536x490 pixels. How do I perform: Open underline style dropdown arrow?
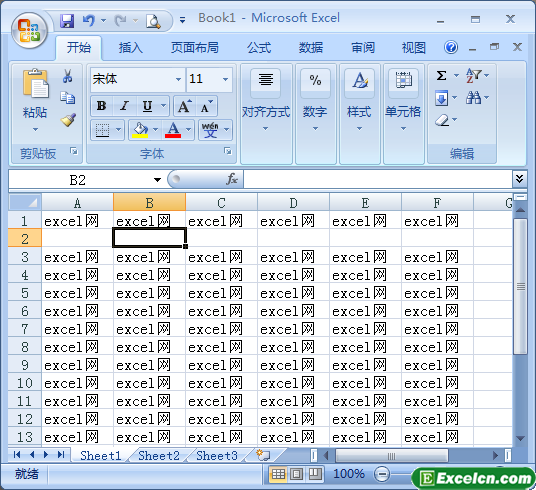point(163,106)
